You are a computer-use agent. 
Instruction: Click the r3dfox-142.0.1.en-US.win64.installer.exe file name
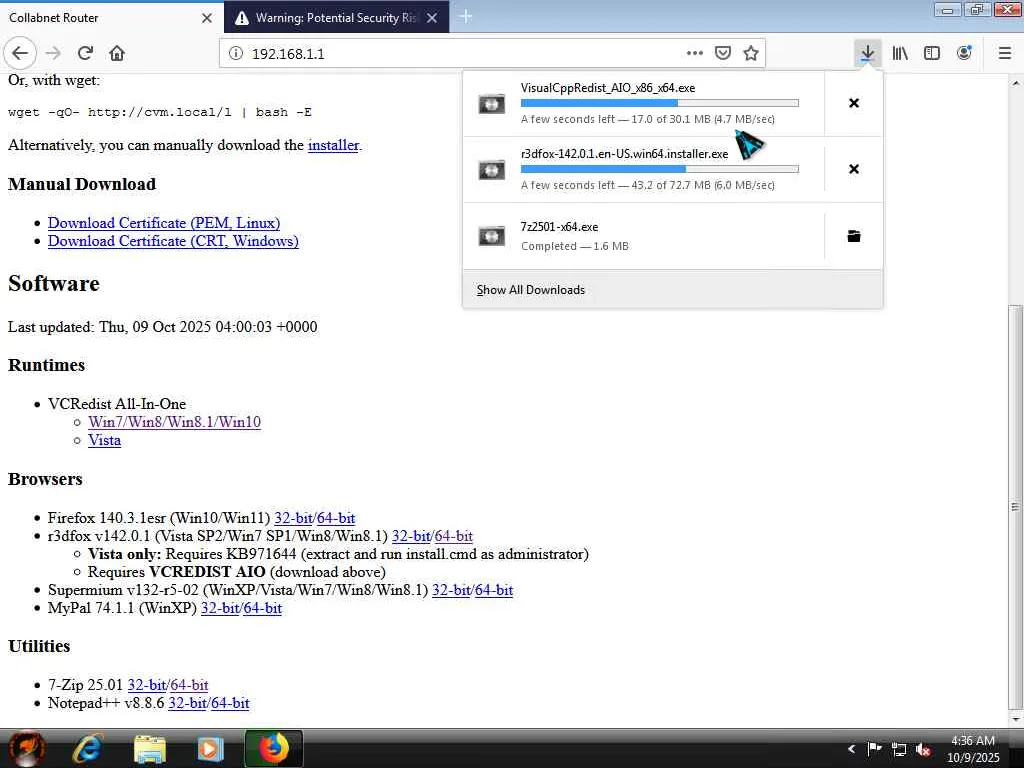click(x=624, y=154)
